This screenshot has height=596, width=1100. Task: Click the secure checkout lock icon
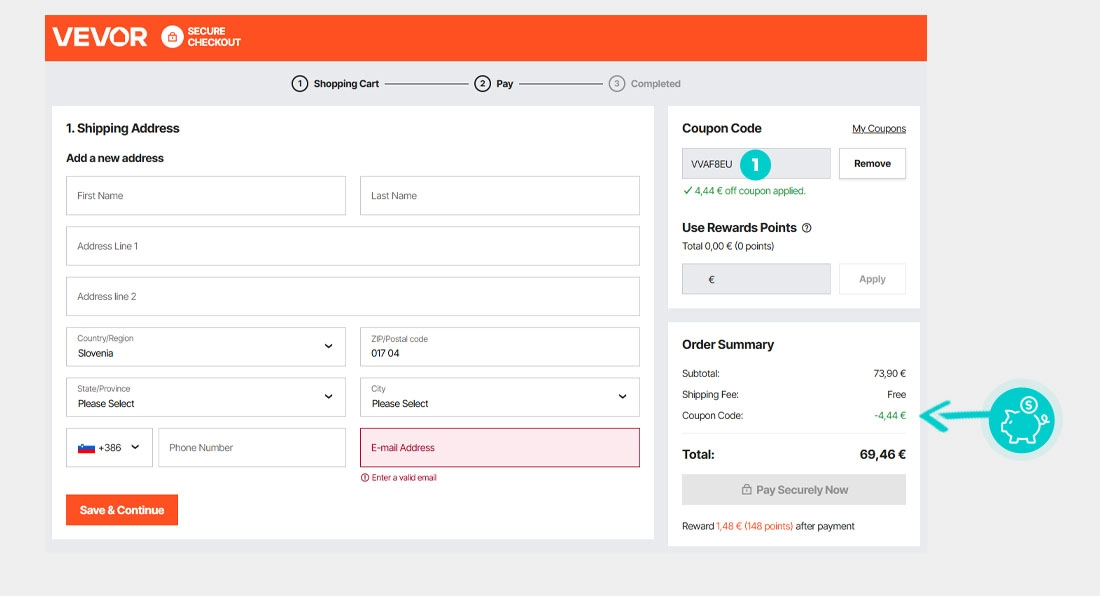pos(172,36)
